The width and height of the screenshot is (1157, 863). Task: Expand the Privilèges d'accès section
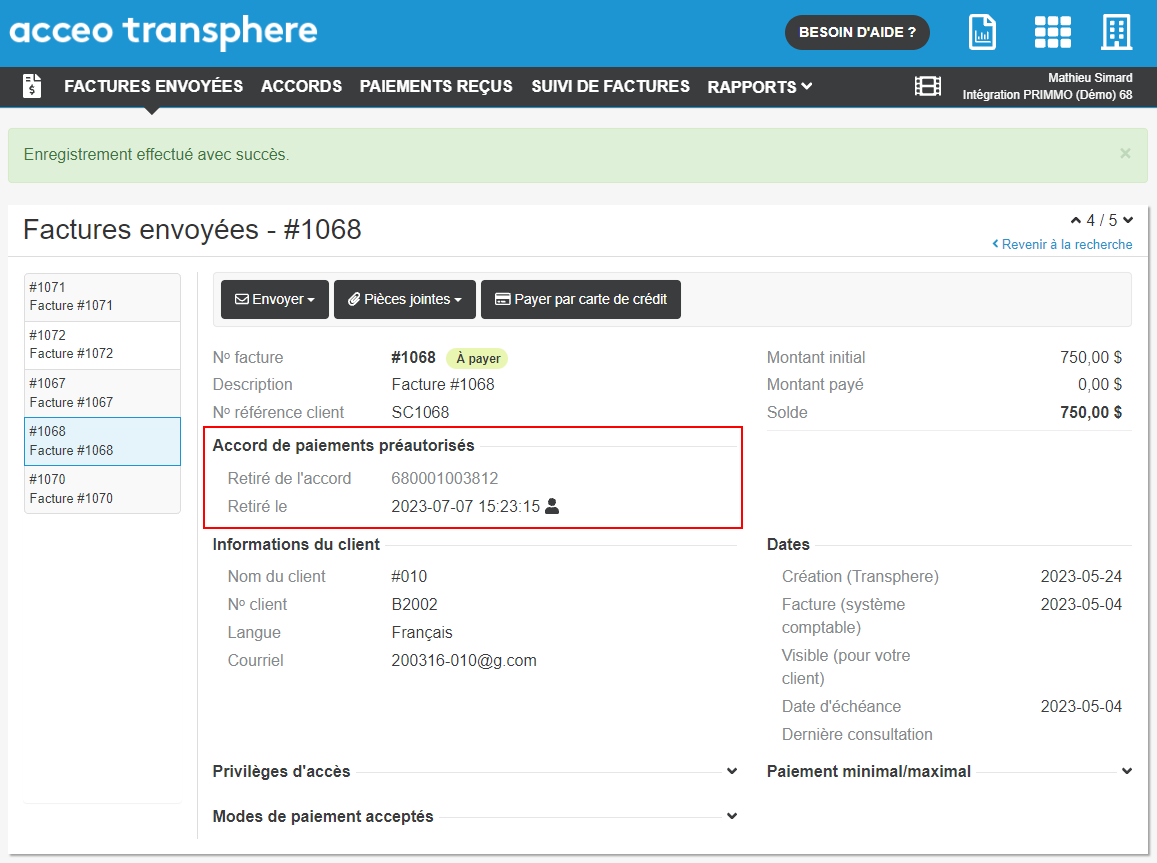pyautogui.click(x=732, y=772)
